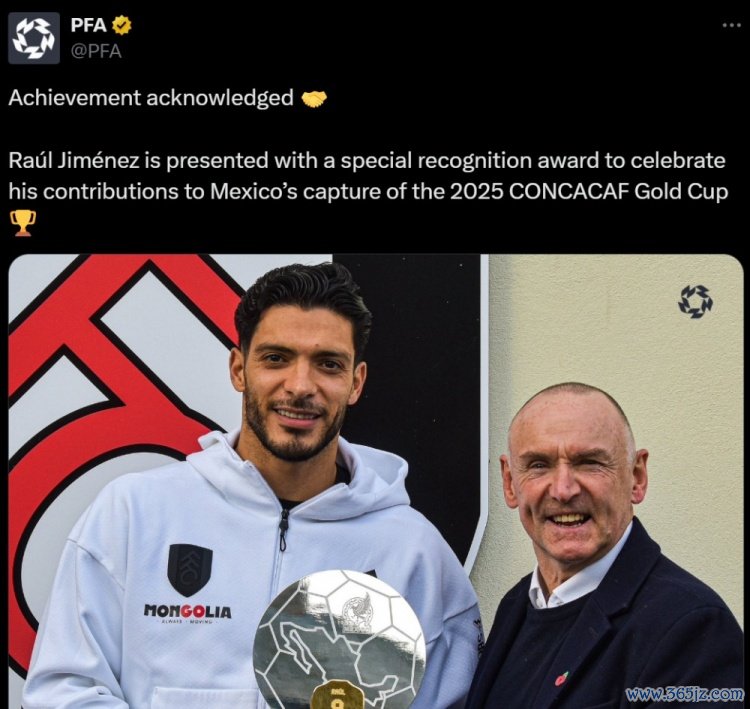
Task: Open the PFA profile avatar
Action: click(x=34, y=38)
